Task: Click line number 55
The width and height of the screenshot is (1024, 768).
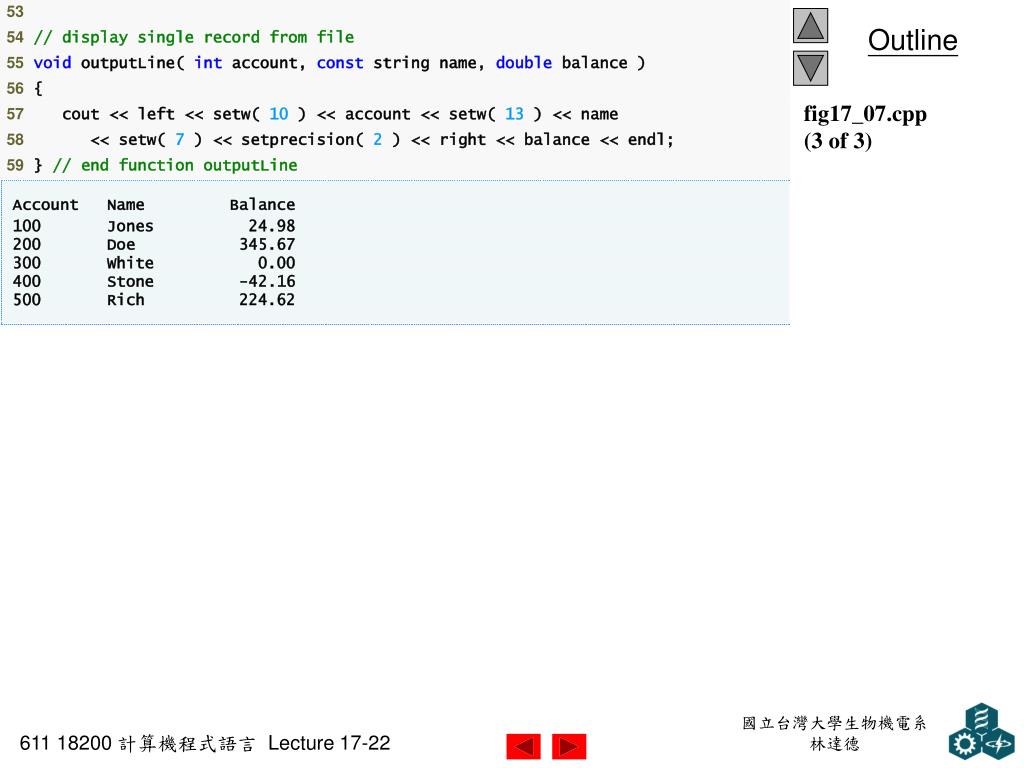Action: pos(15,63)
